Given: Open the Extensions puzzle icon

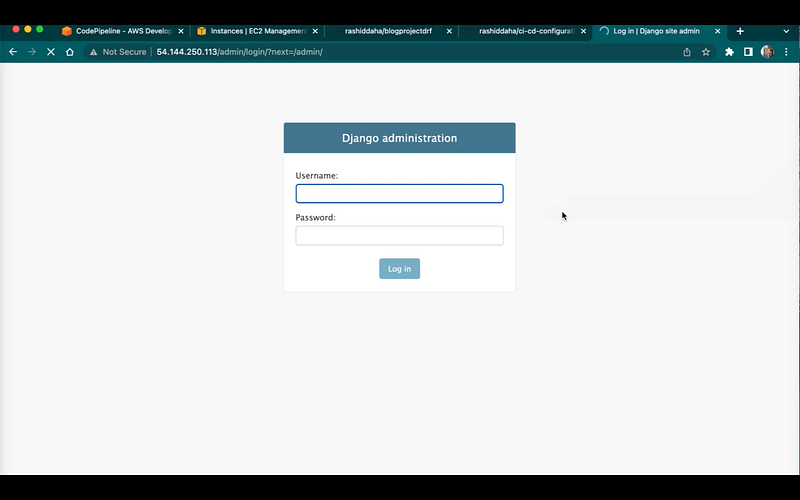Looking at the screenshot, I should (729, 52).
